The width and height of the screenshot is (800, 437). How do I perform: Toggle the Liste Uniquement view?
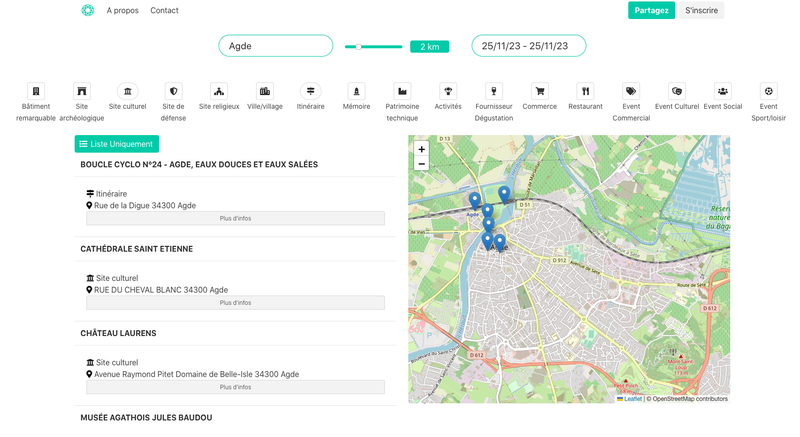[117, 144]
